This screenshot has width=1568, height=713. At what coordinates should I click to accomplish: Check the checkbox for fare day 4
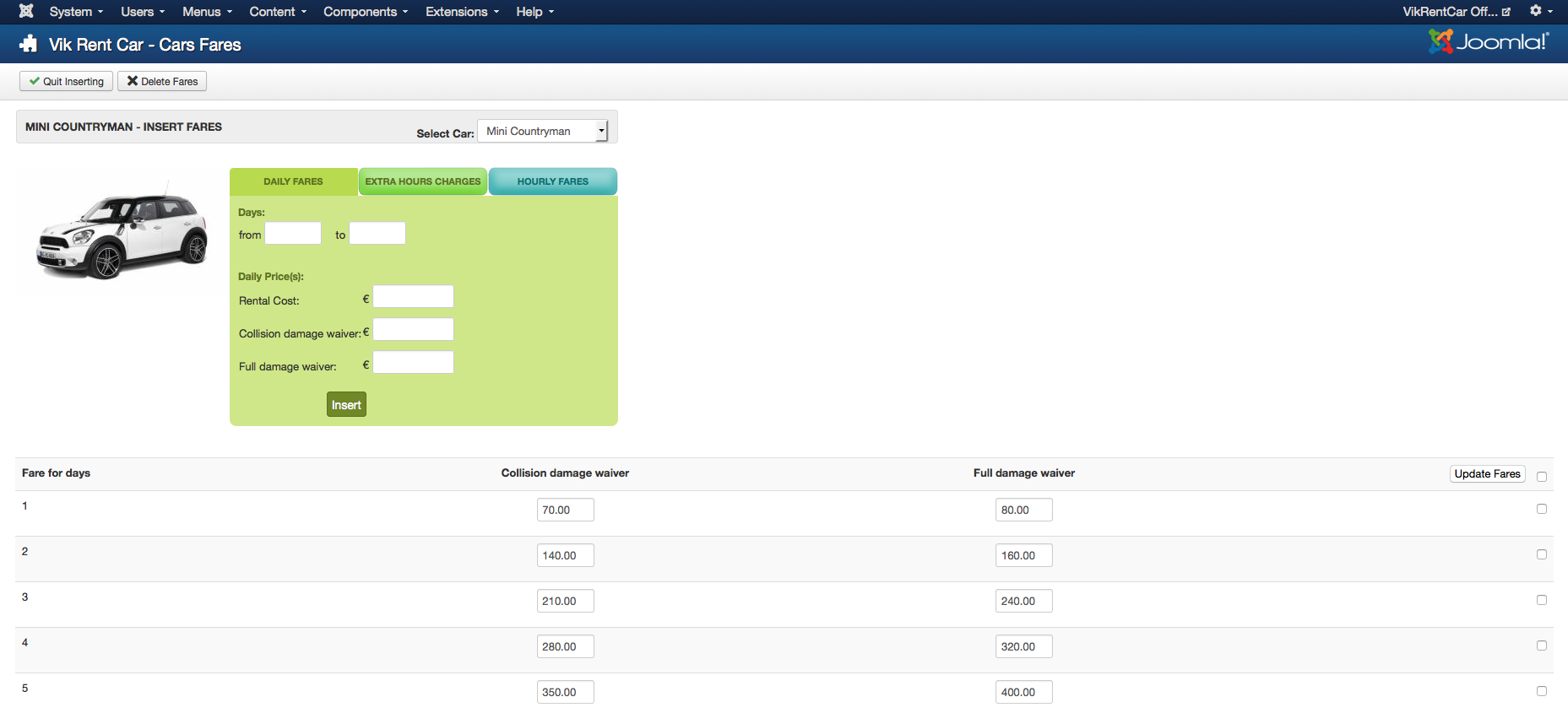click(1542, 645)
